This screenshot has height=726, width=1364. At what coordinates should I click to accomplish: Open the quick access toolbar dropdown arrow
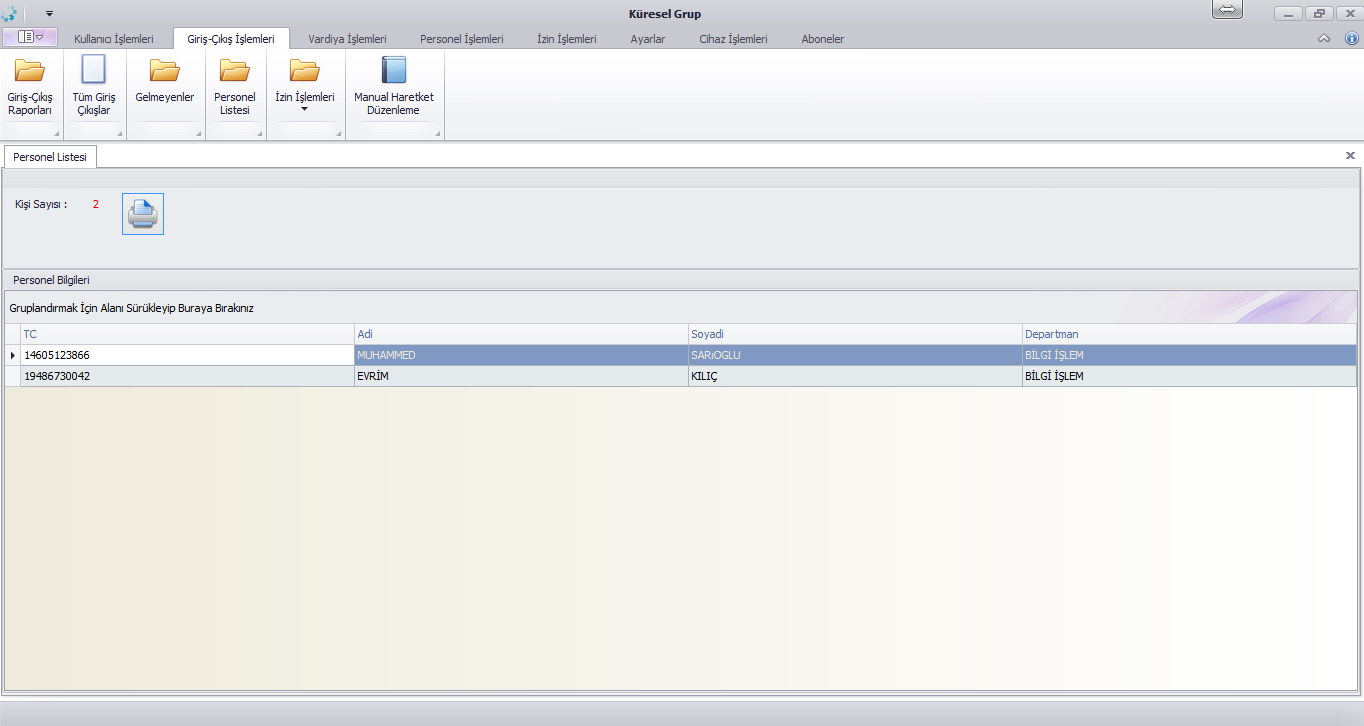click(49, 14)
